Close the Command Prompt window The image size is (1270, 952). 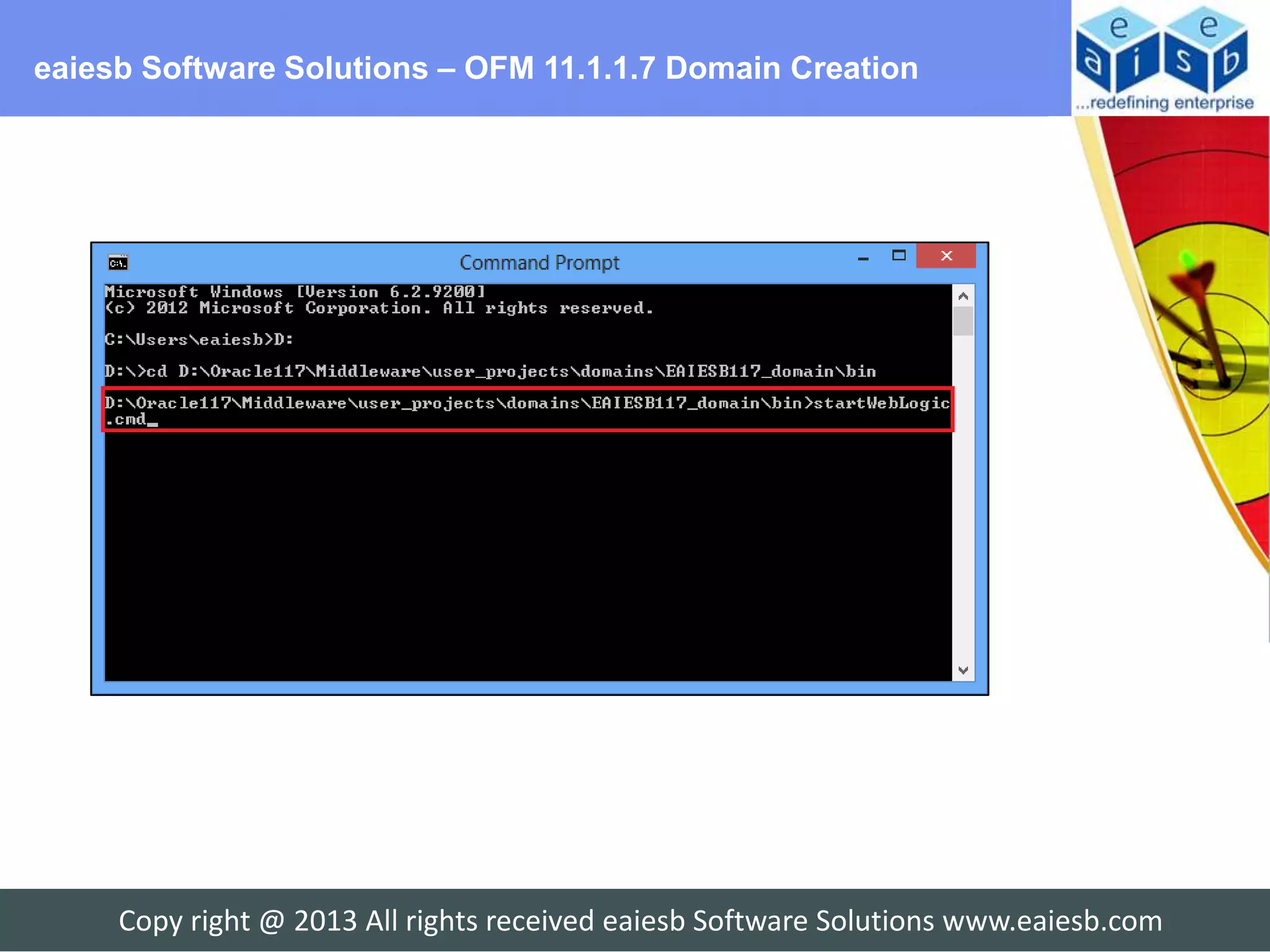[946, 255]
